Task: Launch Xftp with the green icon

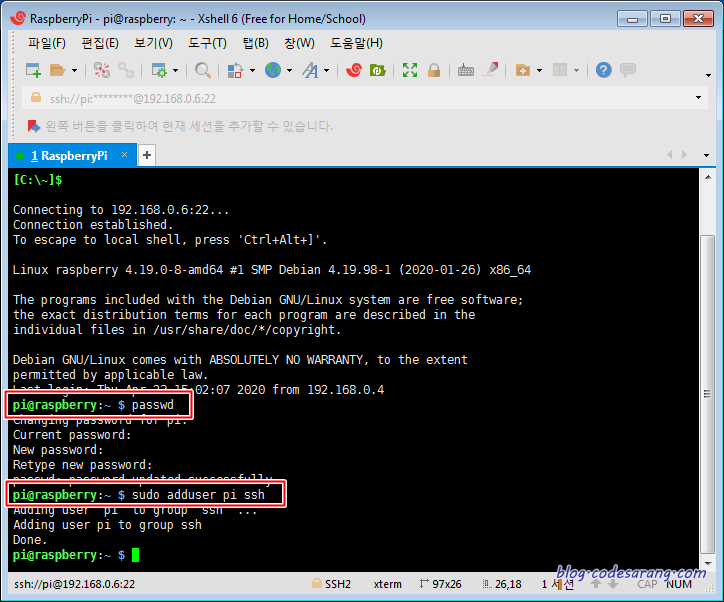Action: (x=378, y=70)
